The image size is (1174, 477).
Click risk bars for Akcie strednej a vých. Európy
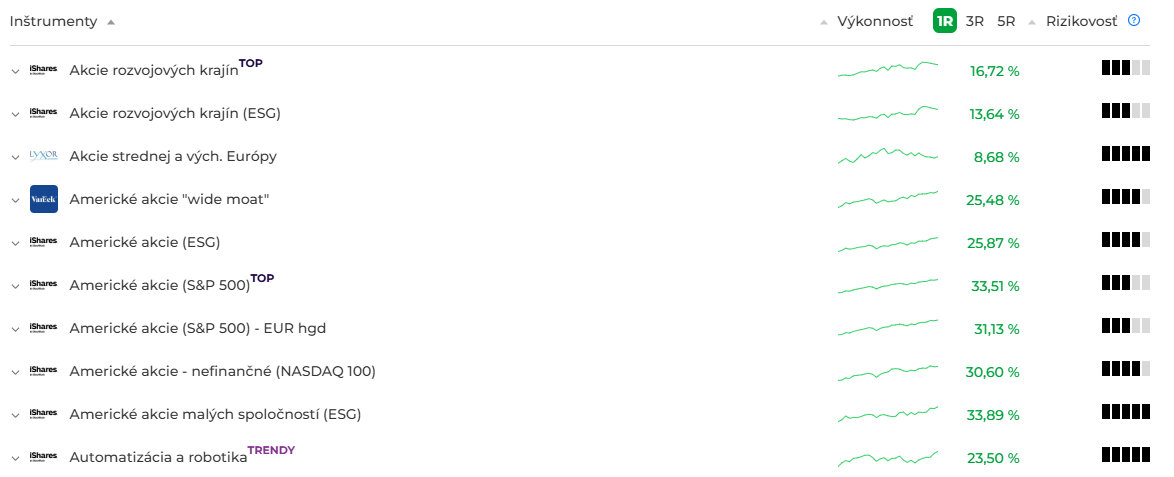point(1126,154)
